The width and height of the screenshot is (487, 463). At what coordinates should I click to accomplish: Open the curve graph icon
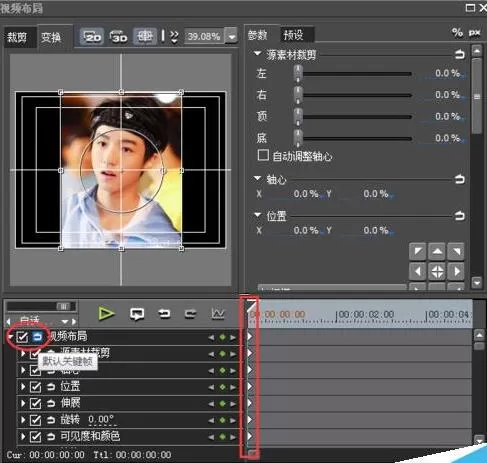click(x=218, y=313)
